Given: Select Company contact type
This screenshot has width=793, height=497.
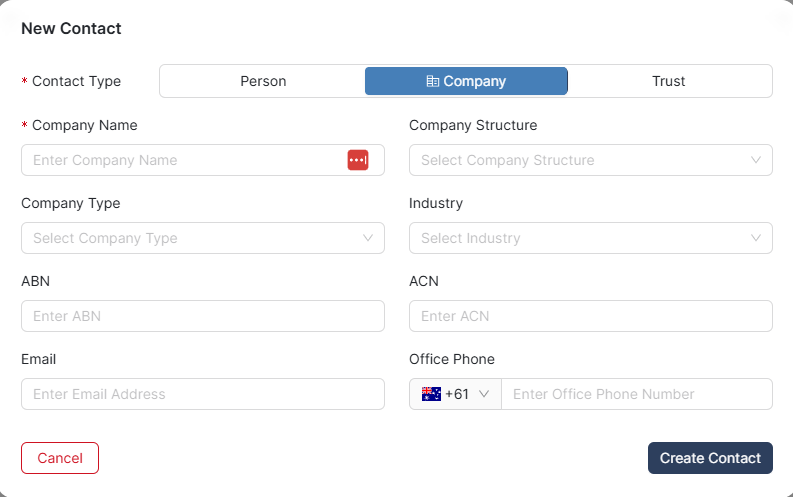Looking at the screenshot, I should tap(466, 81).
